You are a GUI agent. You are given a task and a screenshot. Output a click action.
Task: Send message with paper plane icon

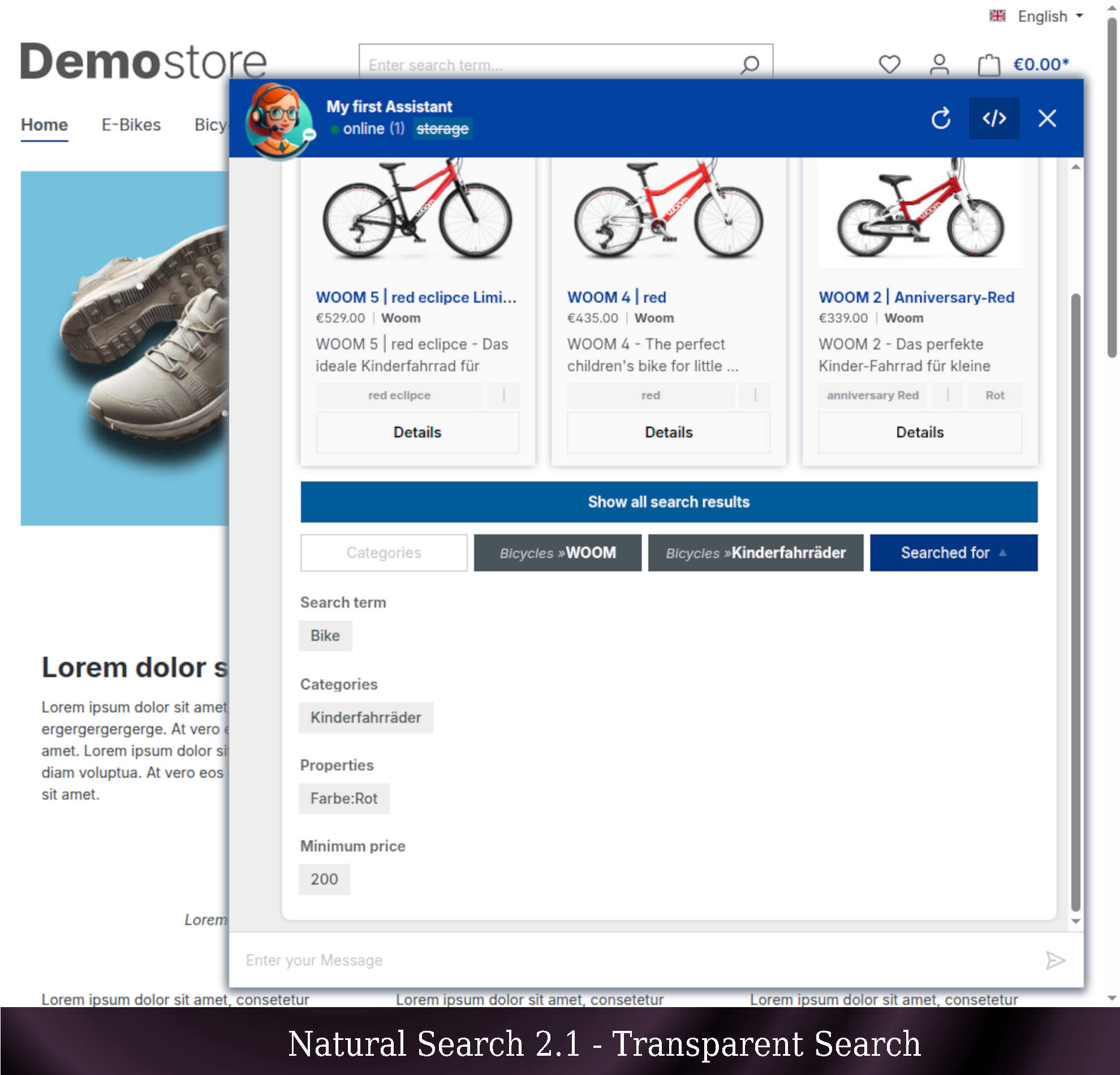[x=1055, y=960]
